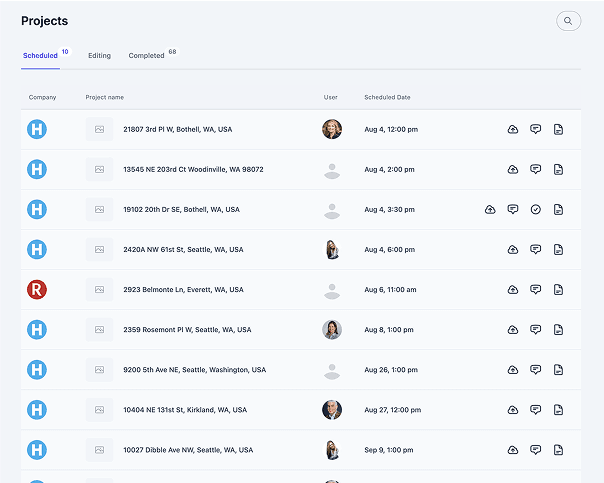Click date Aug 6, 11:00 am
The height and width of the screenshot is (483, 604).
click(x=390, y=290)
